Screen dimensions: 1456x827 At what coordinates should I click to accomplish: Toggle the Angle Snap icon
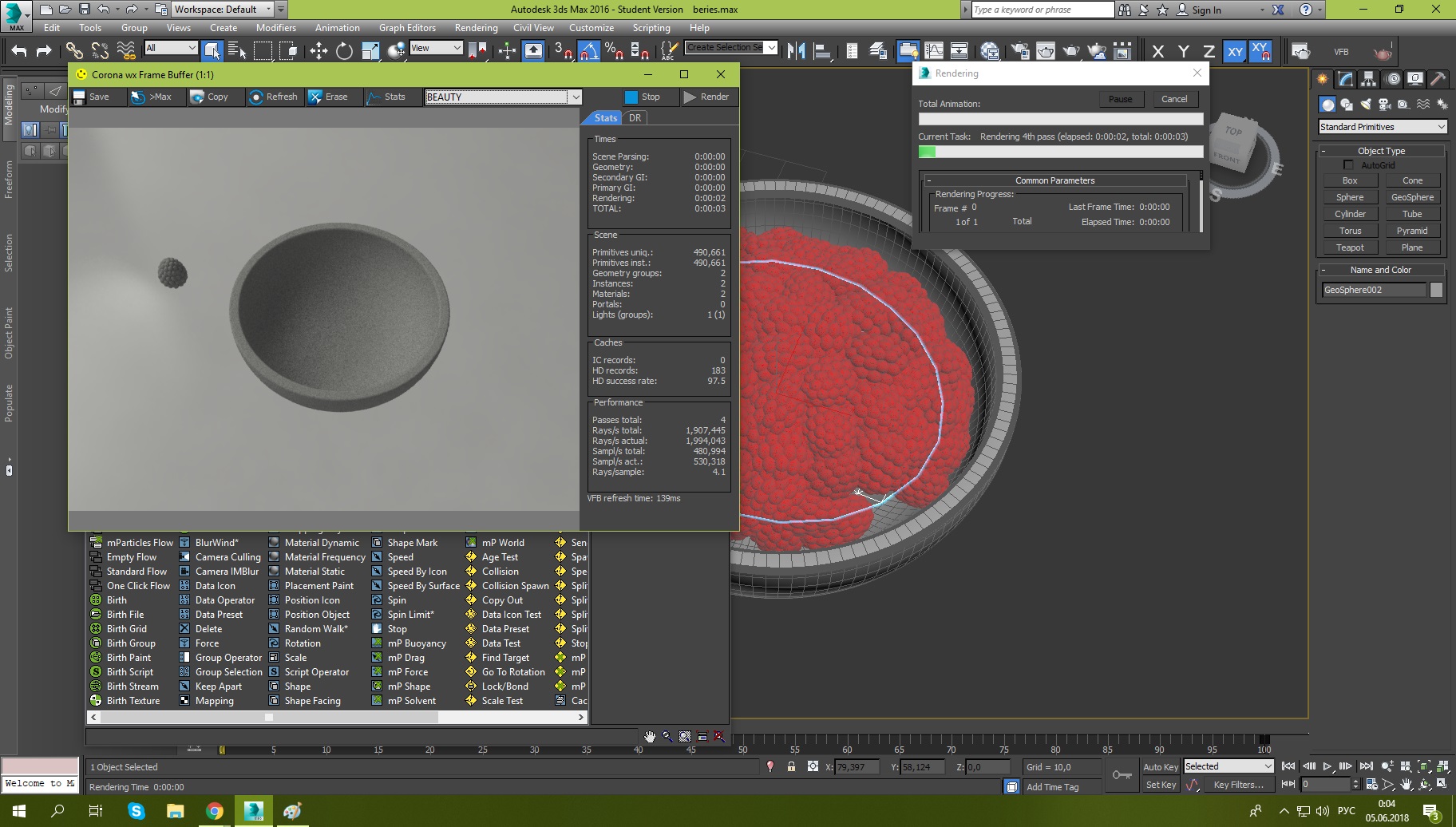(x=588, y=51)
